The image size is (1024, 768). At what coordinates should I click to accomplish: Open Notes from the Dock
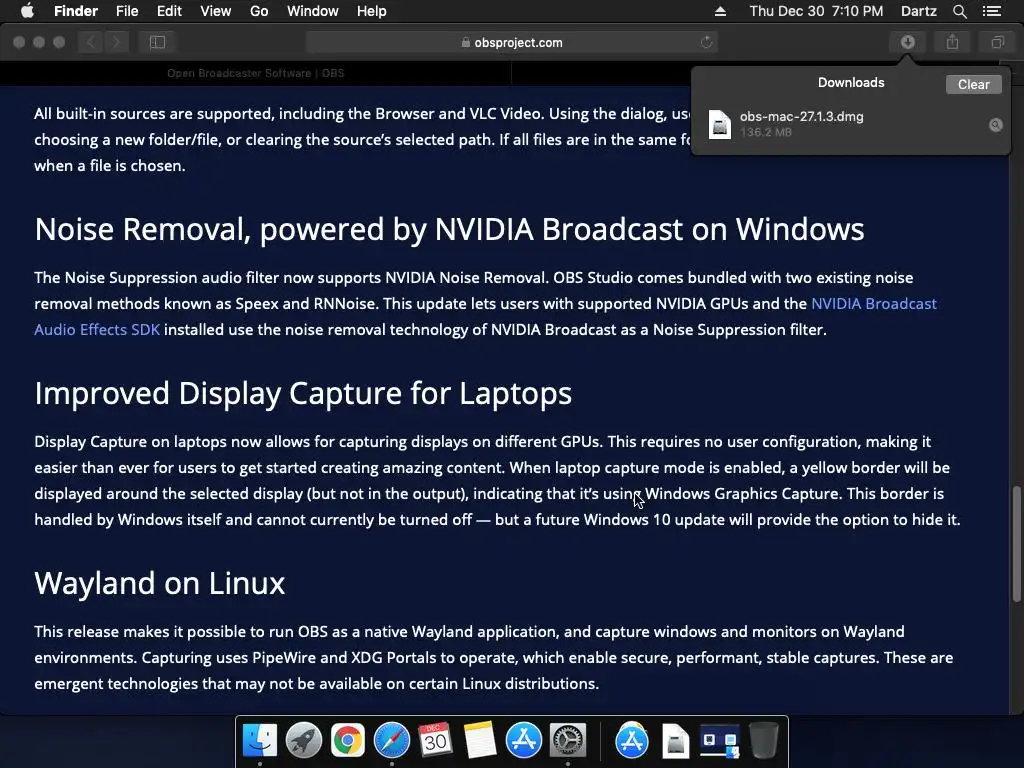click(x=480, y=740)
